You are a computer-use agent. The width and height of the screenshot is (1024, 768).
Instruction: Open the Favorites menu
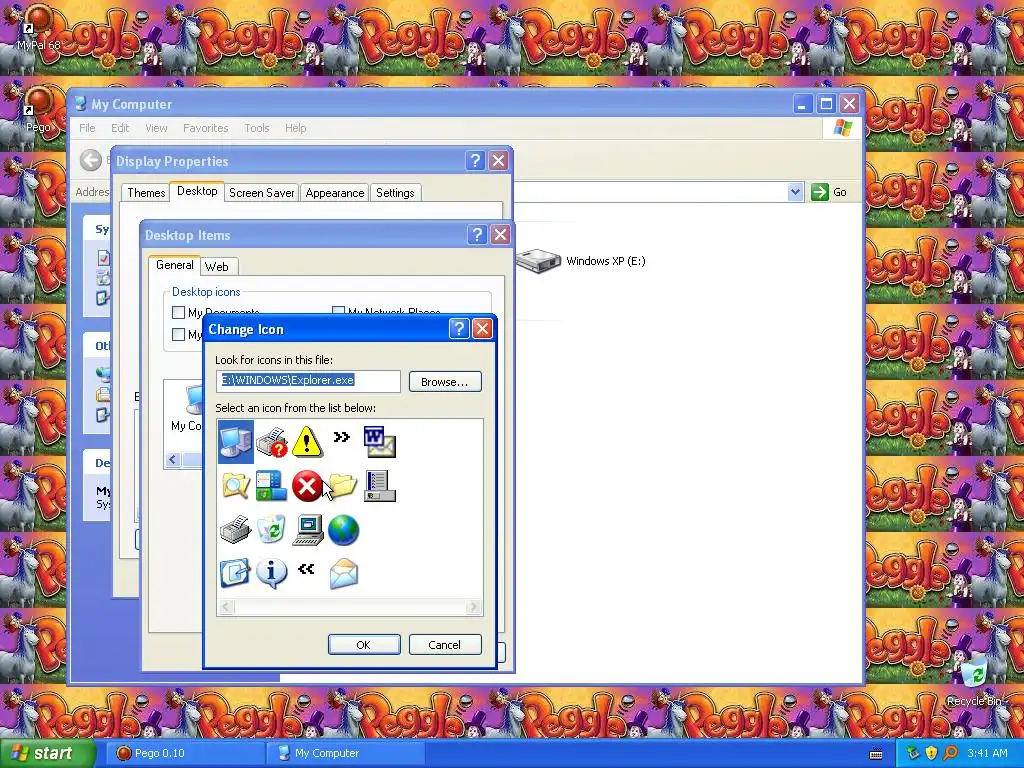tap(206, 128)
